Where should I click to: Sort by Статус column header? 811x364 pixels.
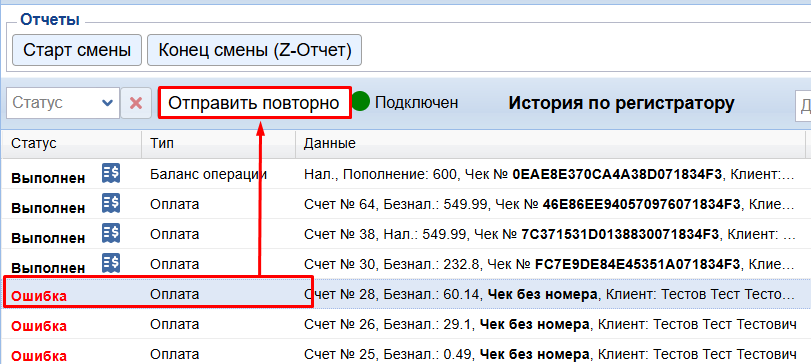coord(71,143)
